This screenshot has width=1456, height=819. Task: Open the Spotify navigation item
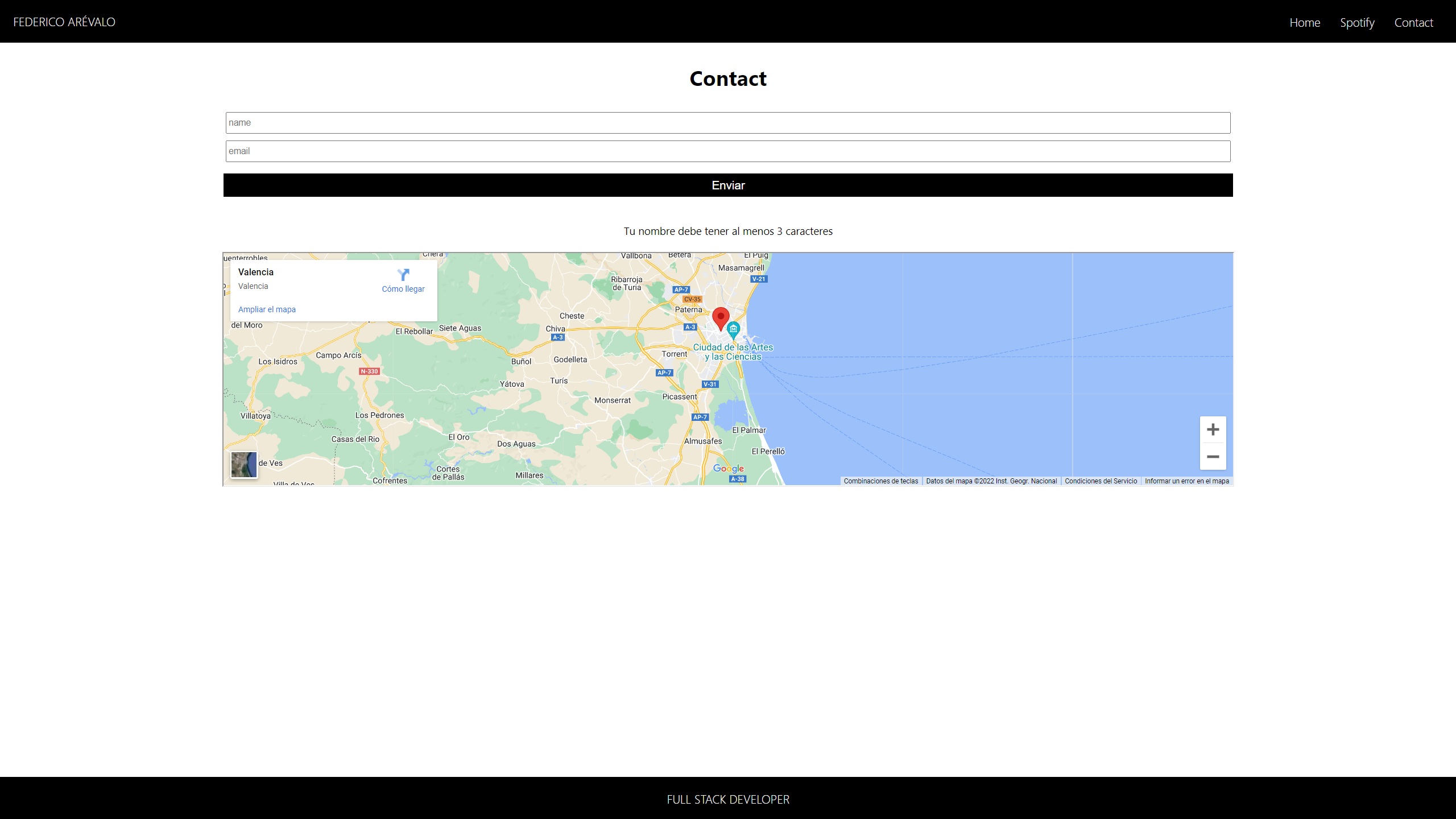tap(1358, 23)
